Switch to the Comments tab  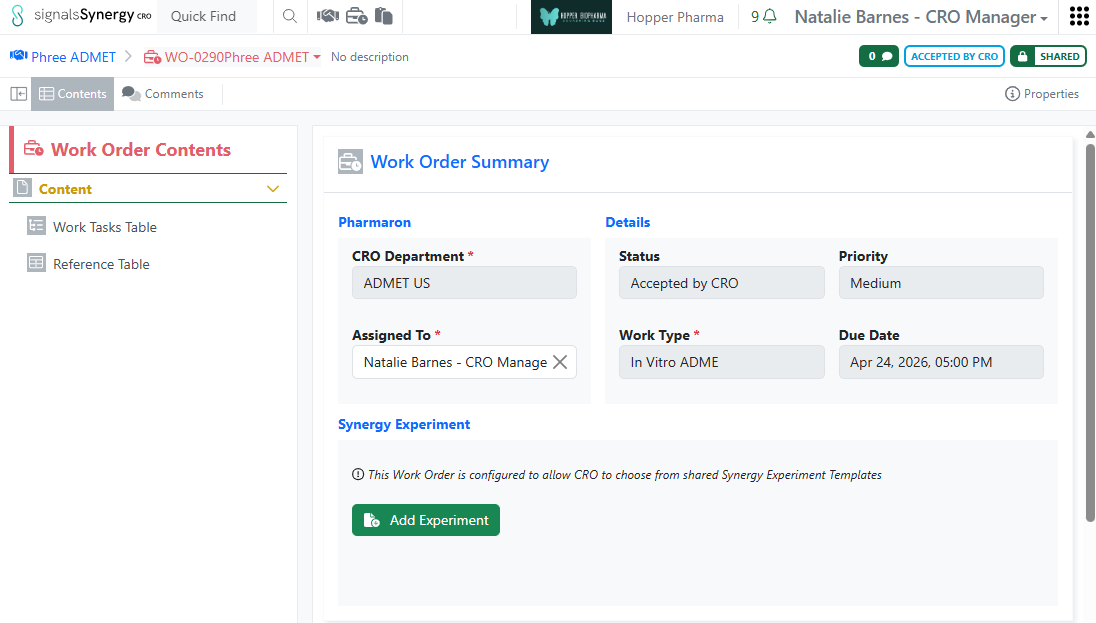point(163,94)
